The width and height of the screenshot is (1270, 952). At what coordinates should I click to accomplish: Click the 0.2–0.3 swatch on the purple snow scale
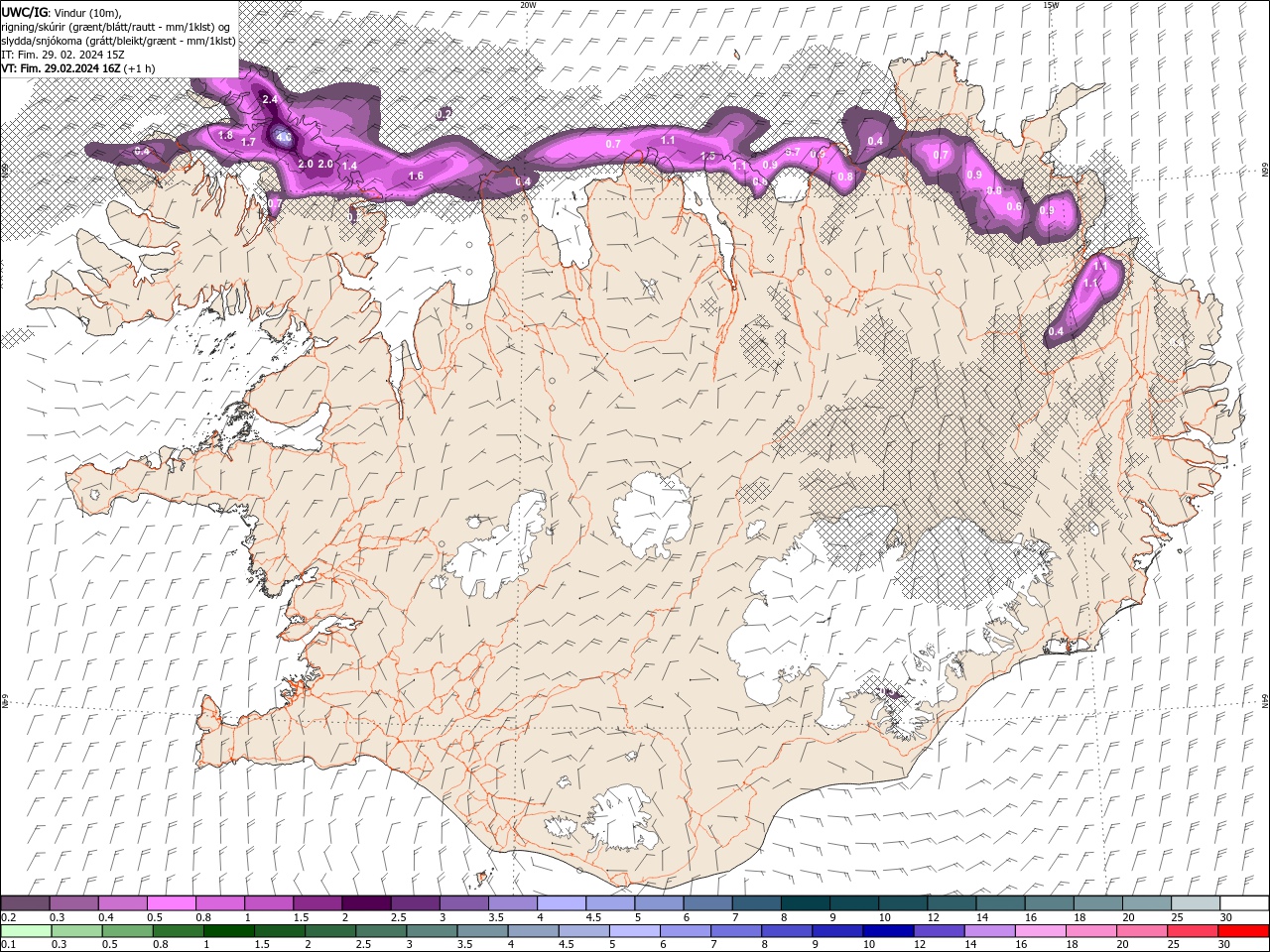tap(25, 902)
